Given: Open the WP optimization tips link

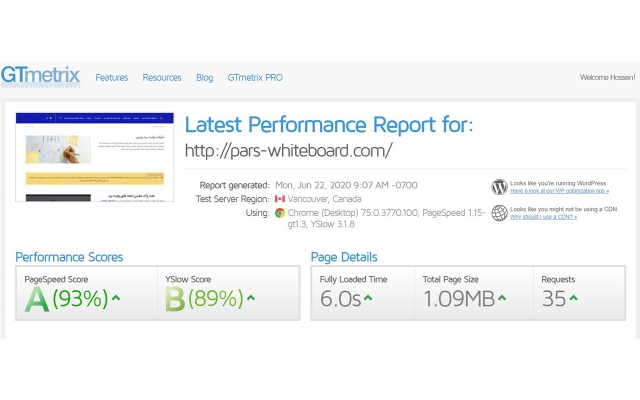Looking at the screenshot, I should point(559,191).
